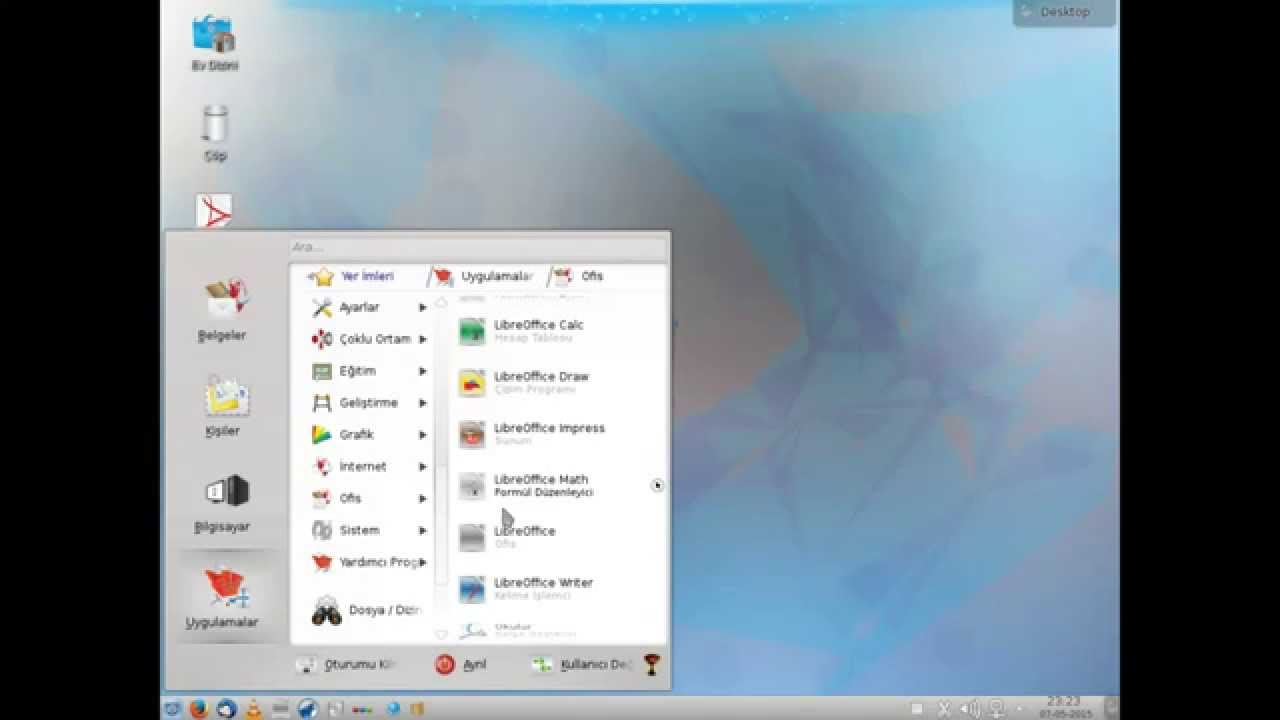The height and width of the screenshot is (720, 1280).
Task: Open the PDF document icon on desktop
Action: pos(214,211)
